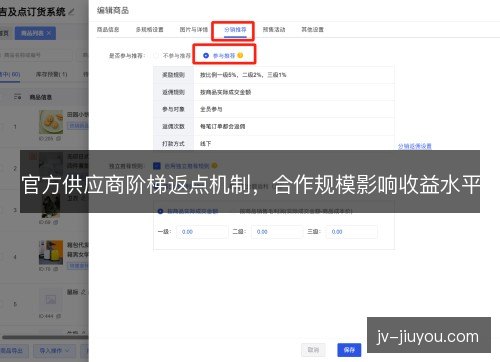
Task: Open column settings icon beside 商品信息 header
Action: coord(17,97)
